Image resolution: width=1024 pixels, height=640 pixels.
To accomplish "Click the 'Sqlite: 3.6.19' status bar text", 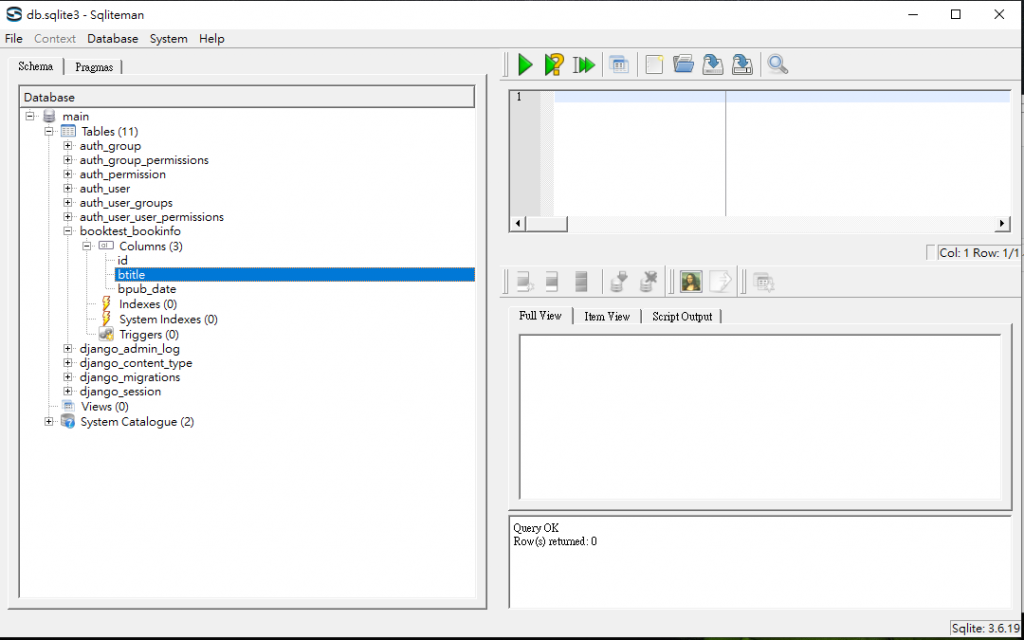I will tap(985, 628).
